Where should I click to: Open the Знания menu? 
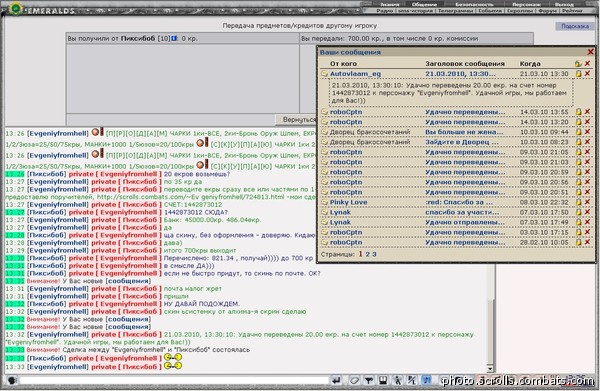[390, 5]
